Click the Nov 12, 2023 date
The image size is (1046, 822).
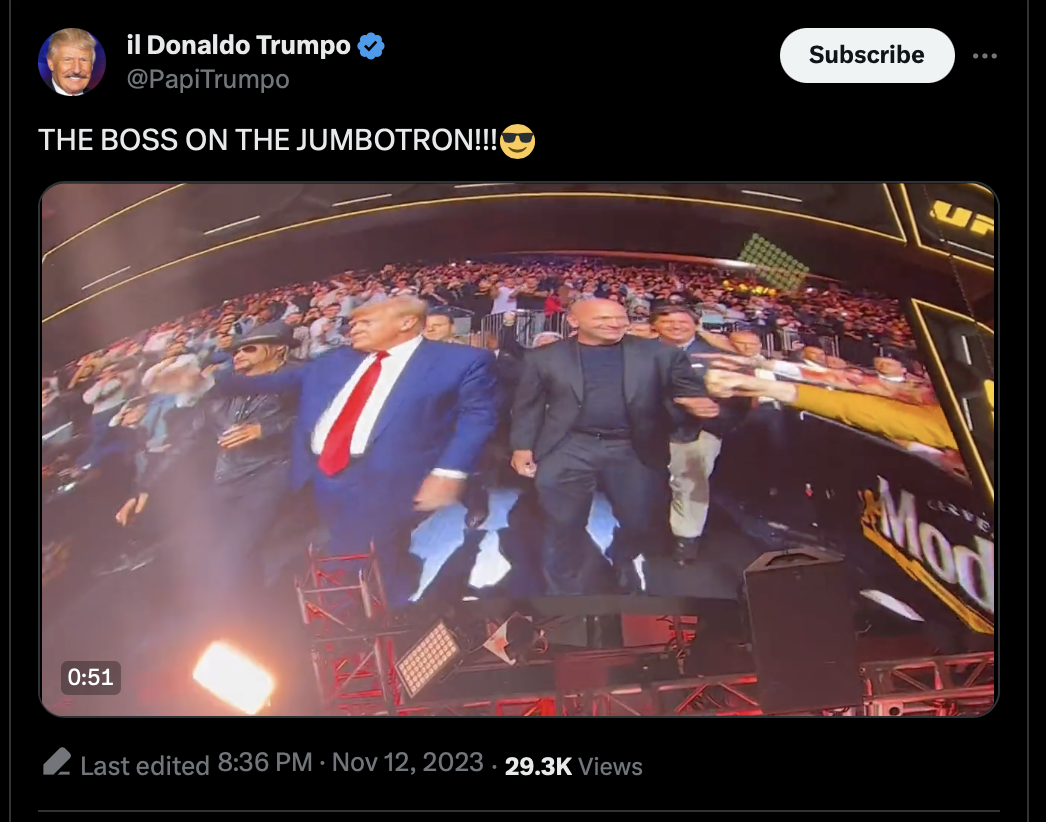(408, 763)
